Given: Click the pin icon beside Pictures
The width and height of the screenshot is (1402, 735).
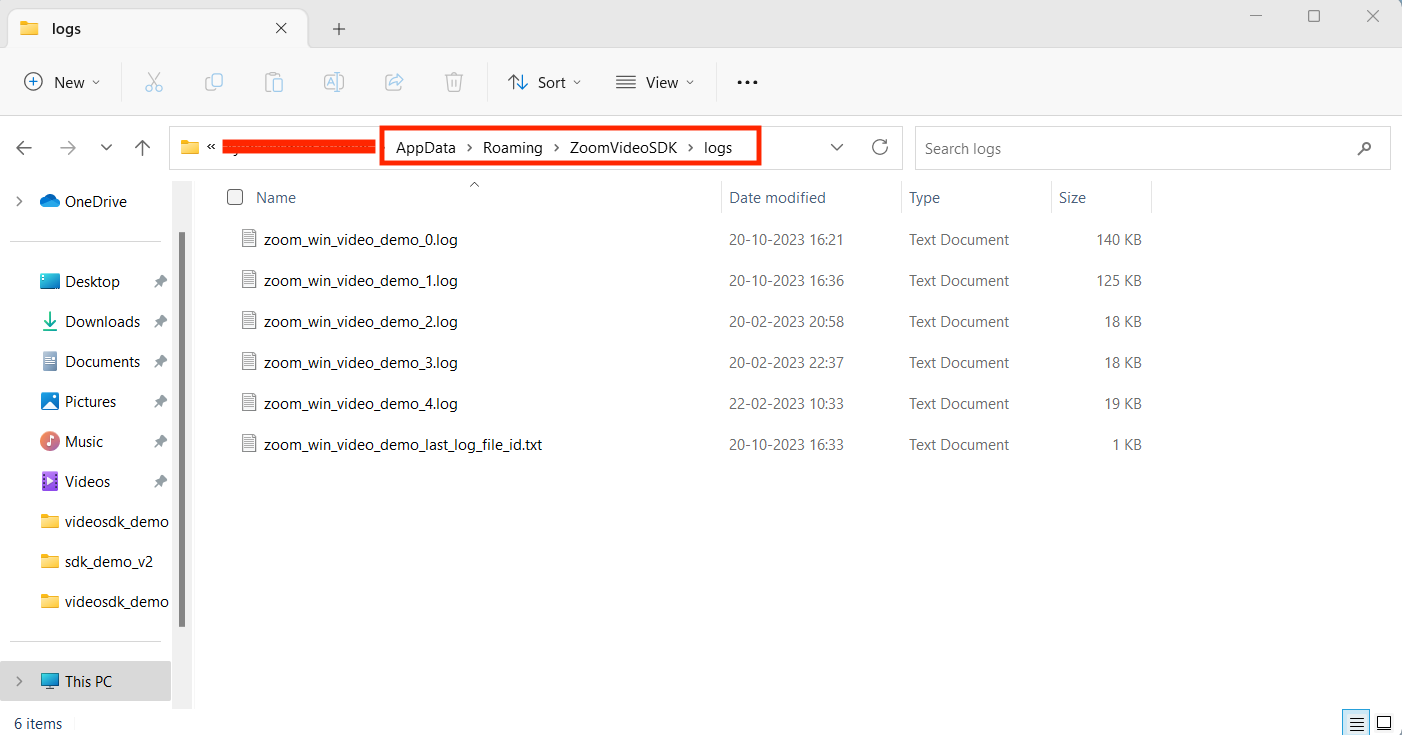Looking at the screenshot, I should 160,402.
